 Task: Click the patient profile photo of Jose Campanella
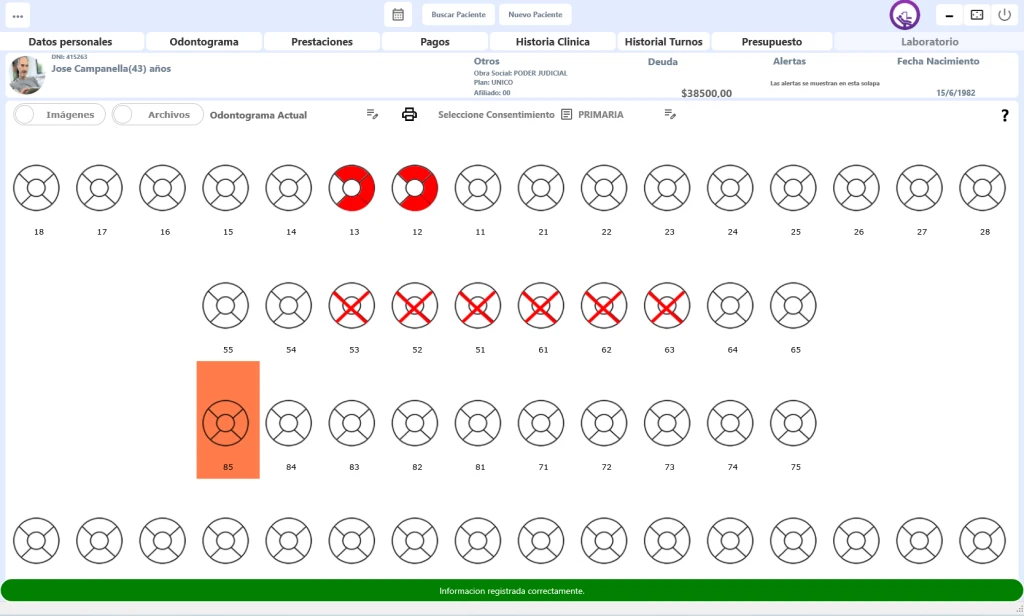[26, 75]
